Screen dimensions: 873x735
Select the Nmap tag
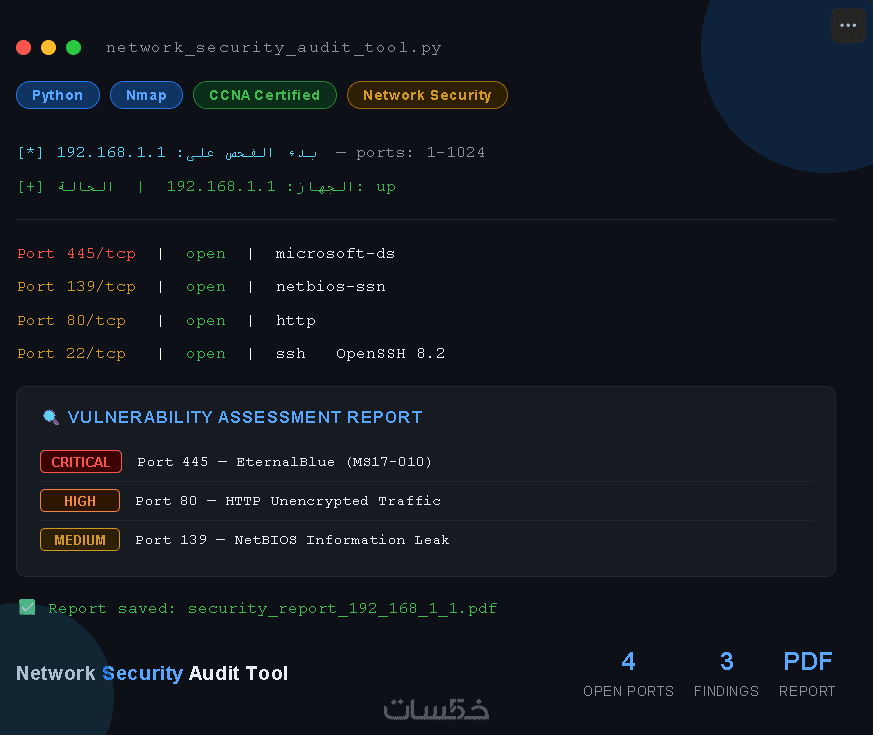(x=146, y=95)
